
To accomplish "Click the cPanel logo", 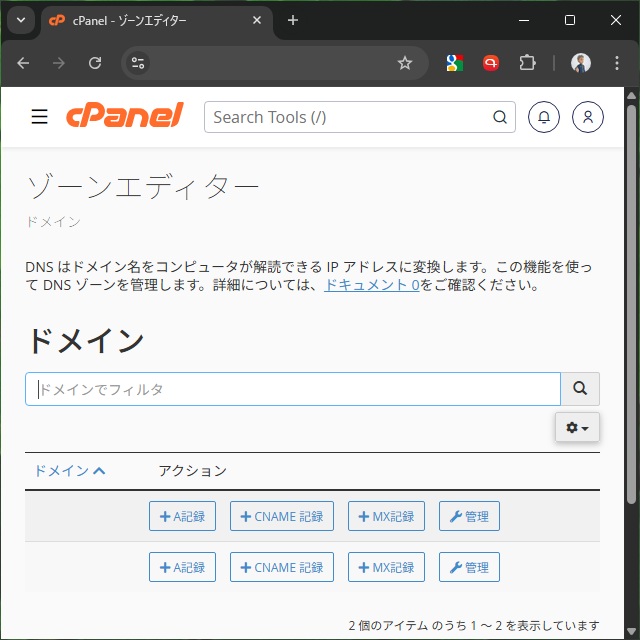I will pos(125,116).
